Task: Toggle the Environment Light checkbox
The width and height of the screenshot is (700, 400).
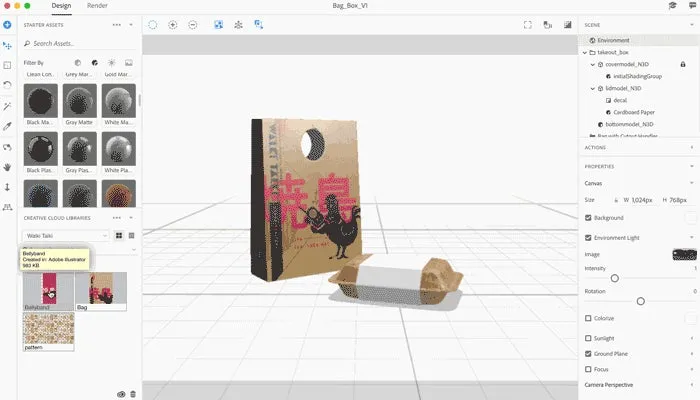Action: tap(588, 238)
